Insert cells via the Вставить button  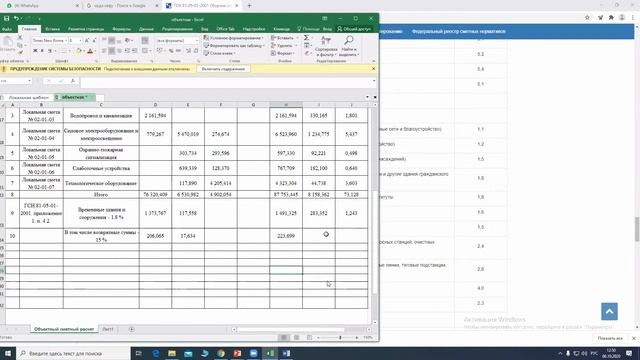(284, 38)
